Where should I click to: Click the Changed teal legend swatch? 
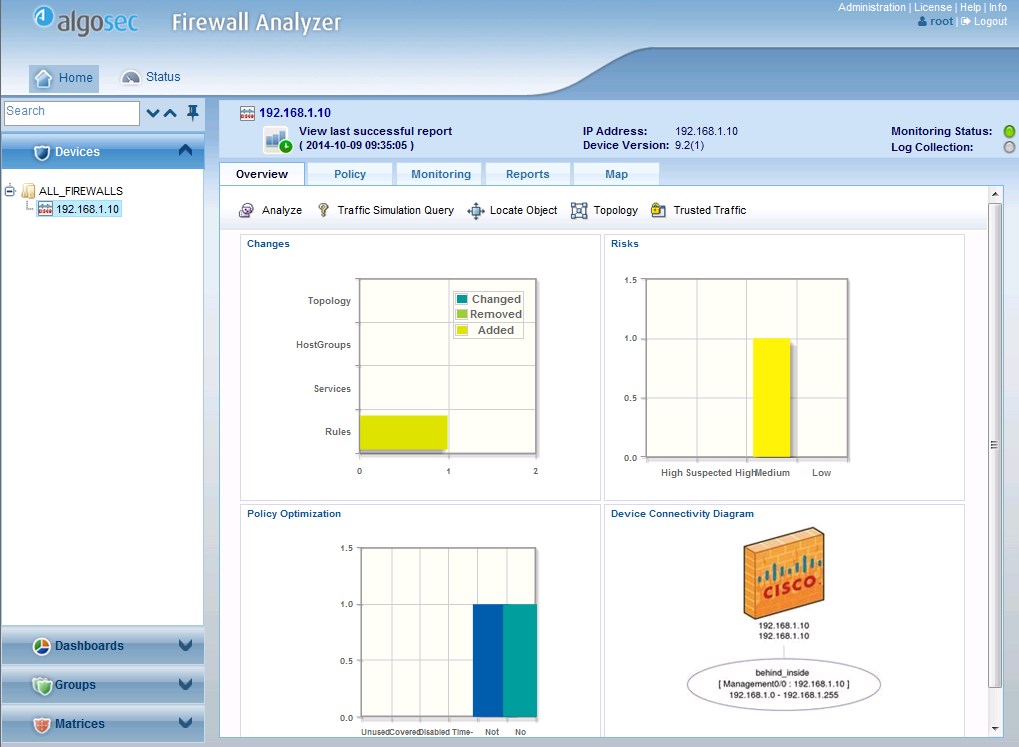(x=462, y=299)
